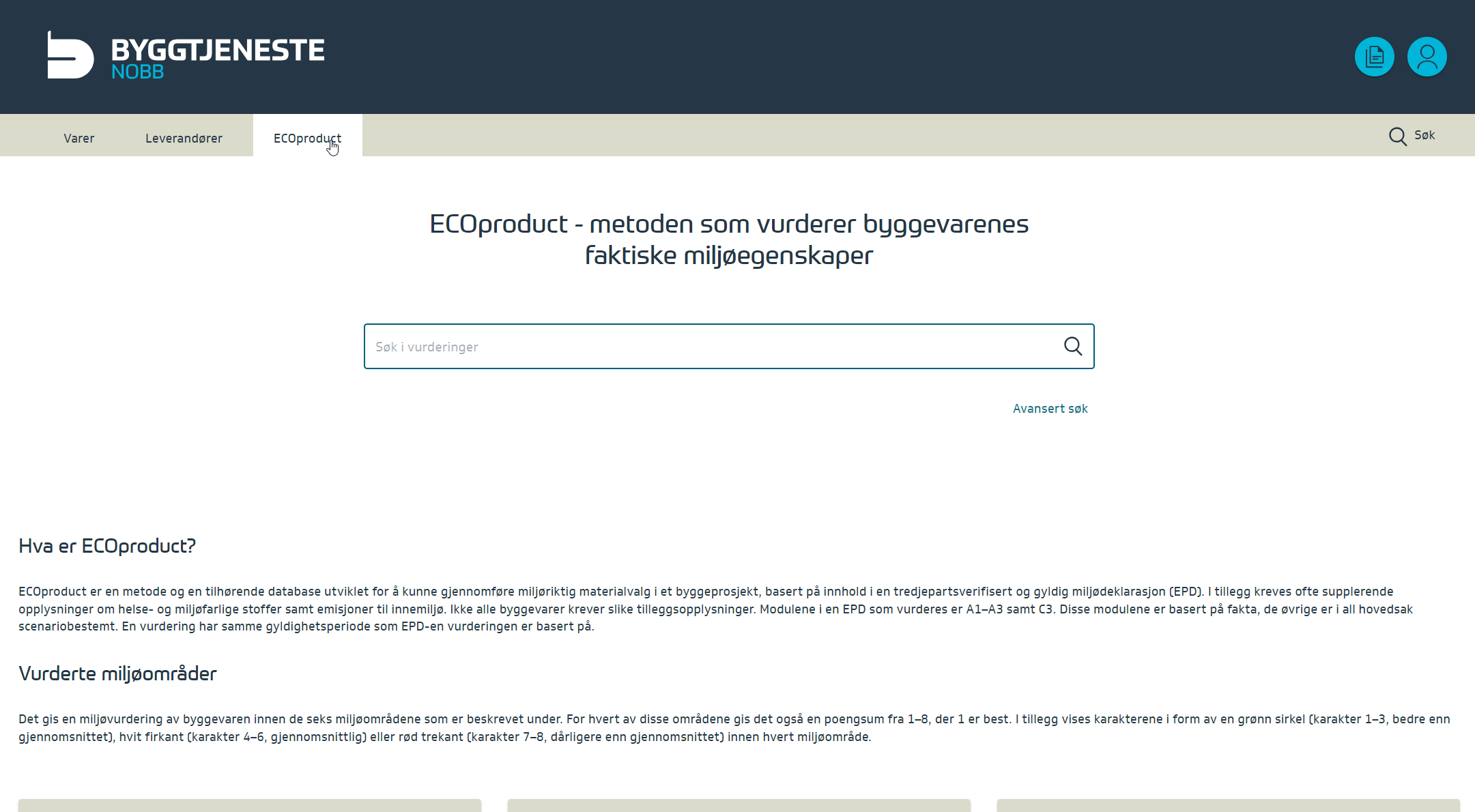This screenshot has height=812, width=1475.
Task: Click the Søk label in navigation bar
Action: 1424,135
